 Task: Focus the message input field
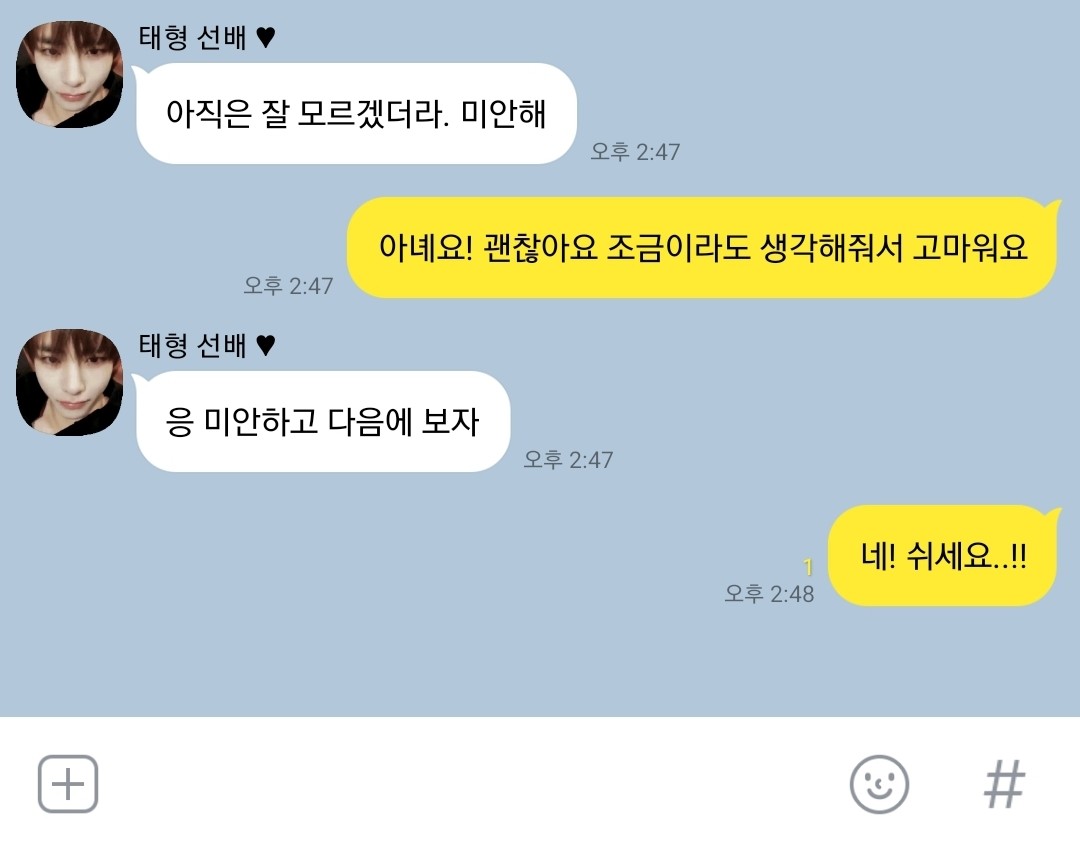click(x=472, y=784)
